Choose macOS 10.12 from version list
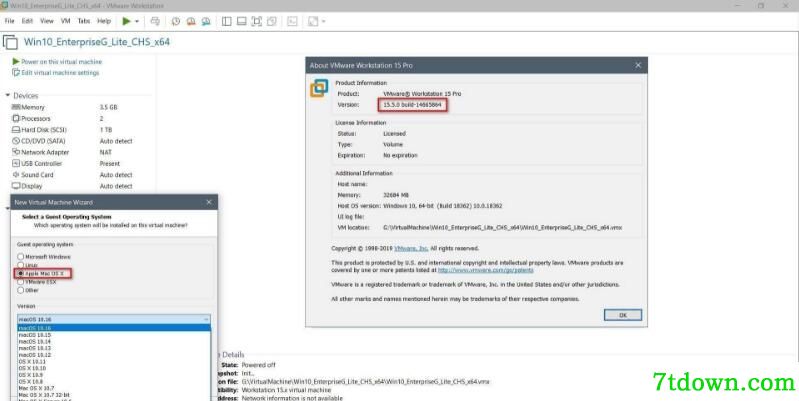Image resolution: width=799 pixels, height=401 pixels. pos(114,355)
